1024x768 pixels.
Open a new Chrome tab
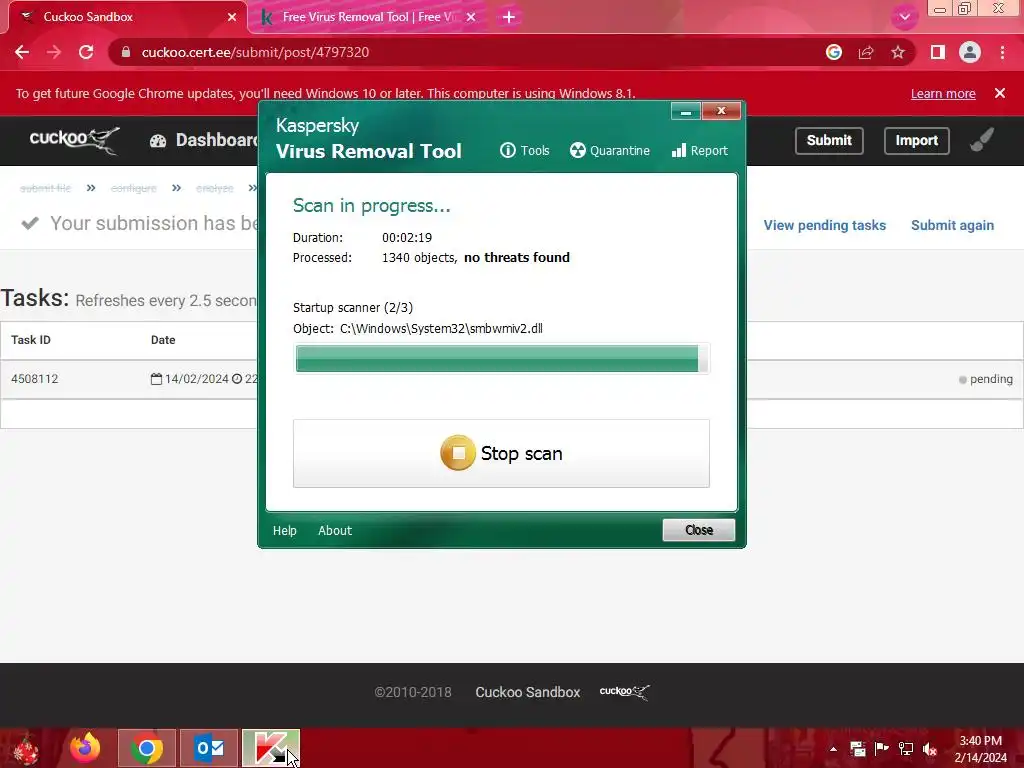click(x=509, y=18)
